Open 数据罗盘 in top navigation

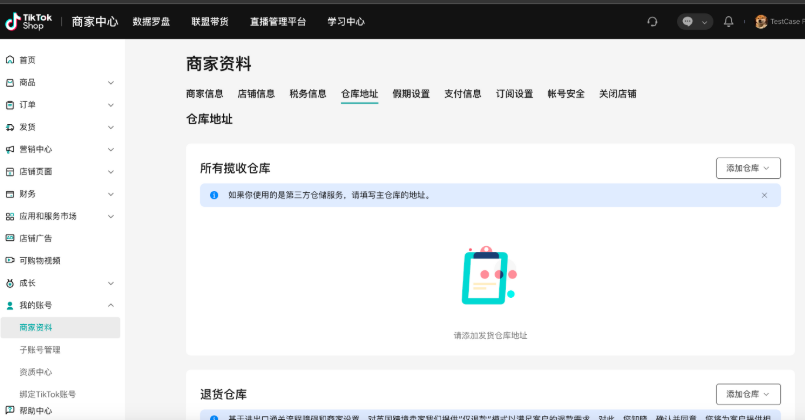tap(151, 22)
